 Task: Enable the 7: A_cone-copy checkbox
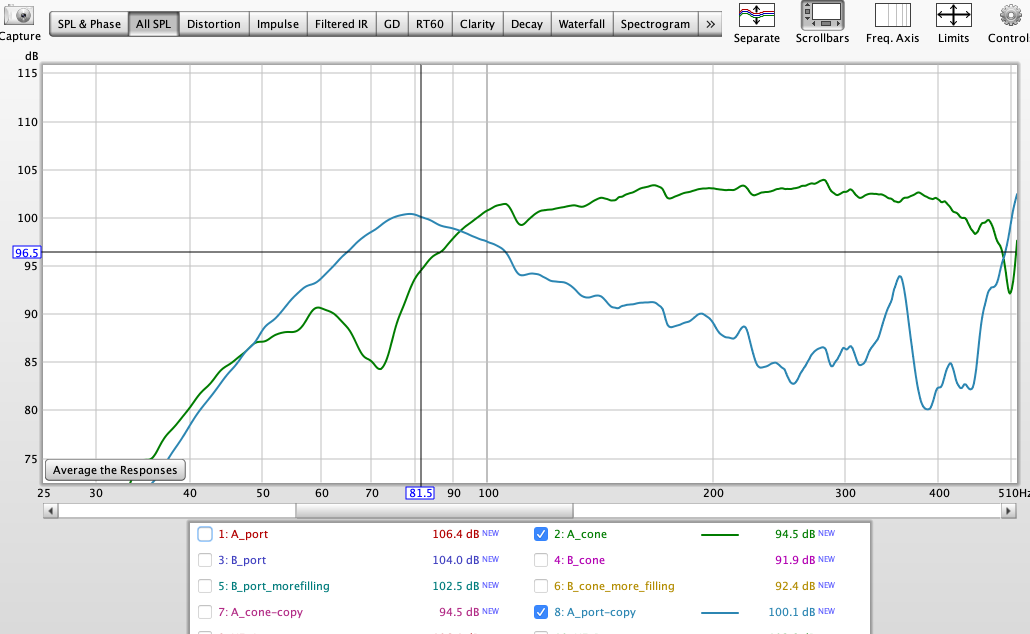tap(205, 612)
